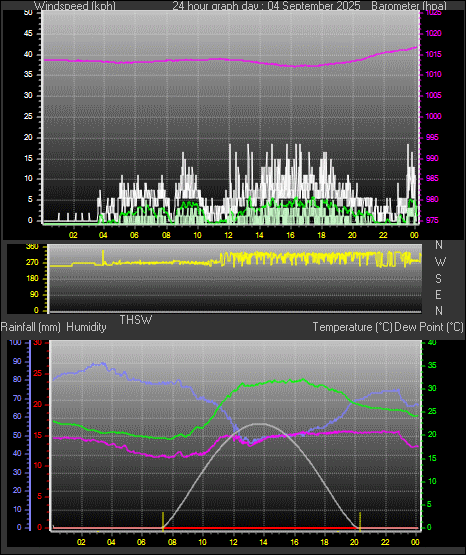Viewport: 466px width, 555px height.
Task: Click hour 16 on the windspeed graph axis
Action: point(290,235)
